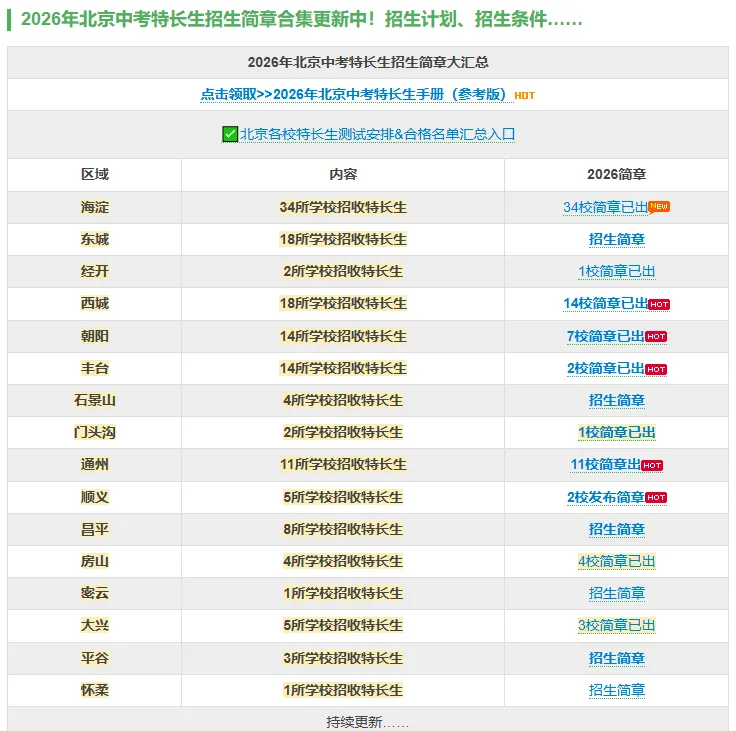Select the 通州 district cell
This screenshot has height=731, width=736.
(94, 464)
